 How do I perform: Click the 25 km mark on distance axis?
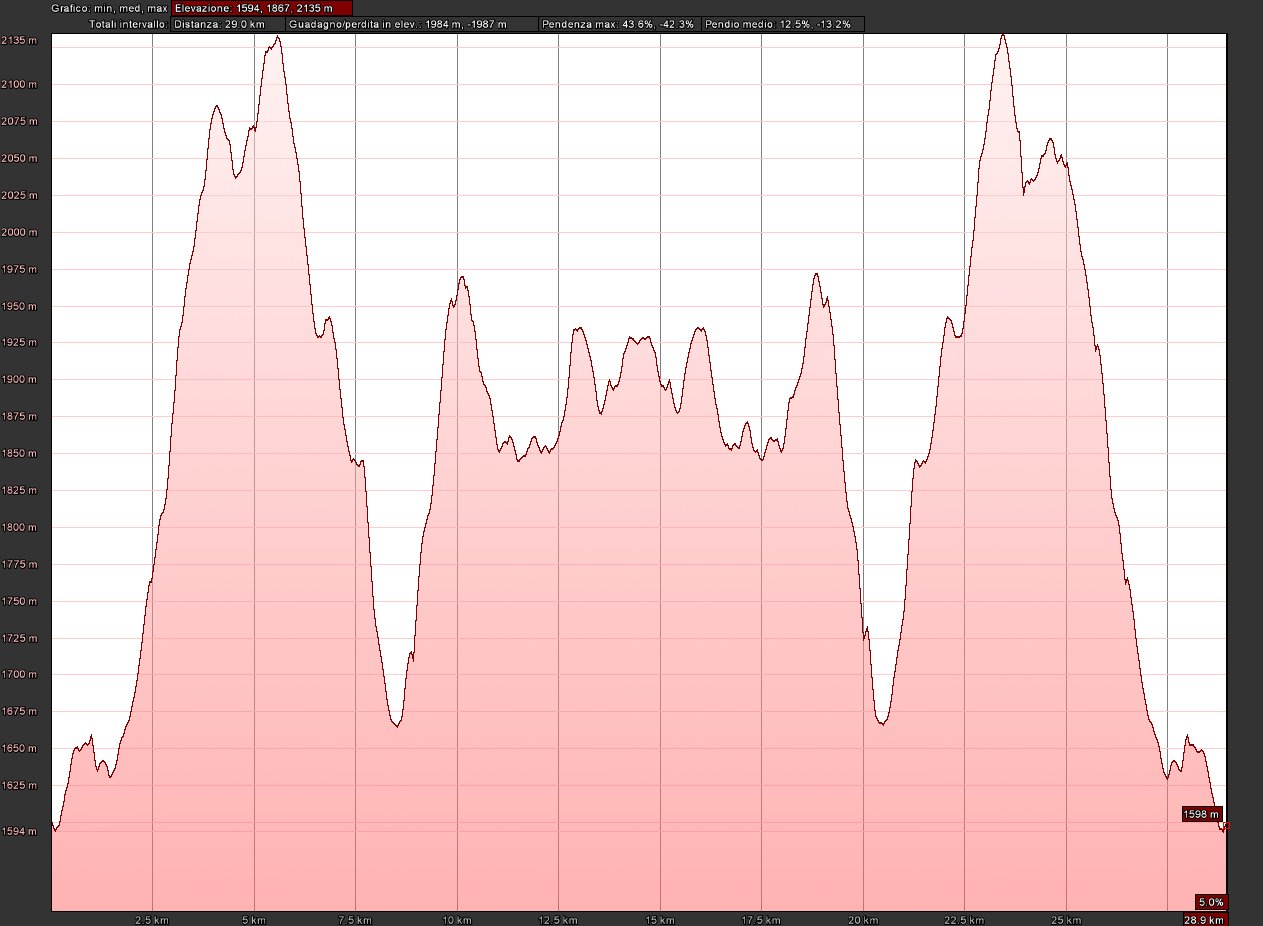pyautogui.click(x=1066, y=918)
